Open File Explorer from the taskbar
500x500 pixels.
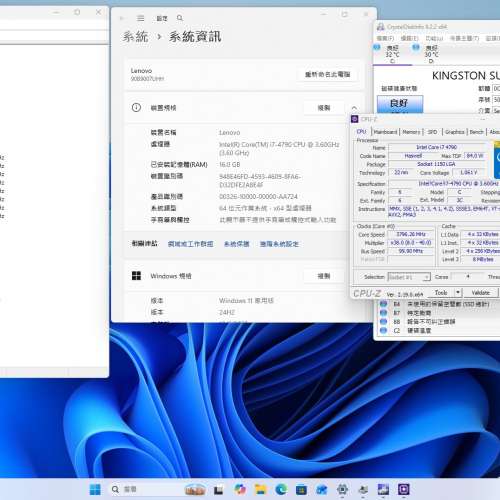click(x=261, y=489)
